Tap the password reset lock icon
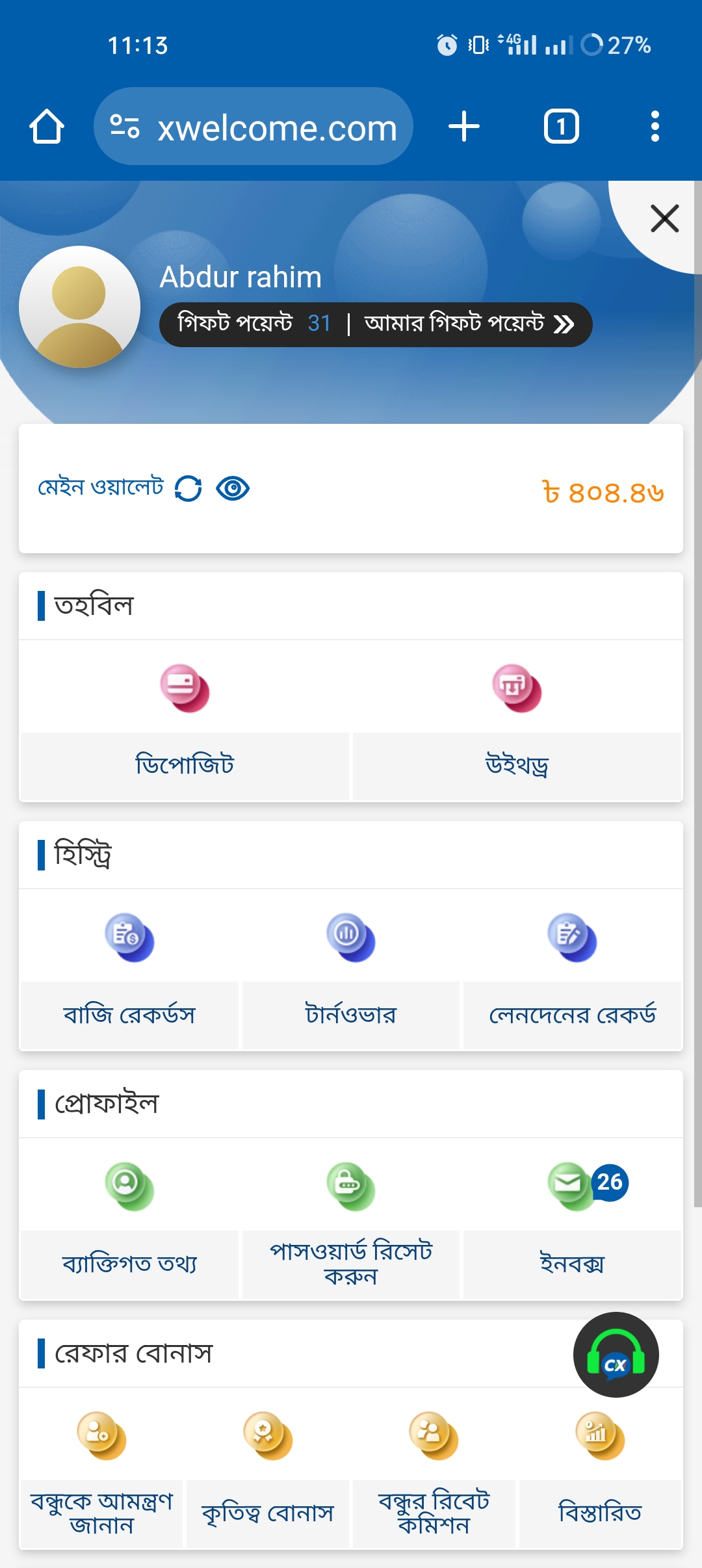 (x=350, y=1186)
